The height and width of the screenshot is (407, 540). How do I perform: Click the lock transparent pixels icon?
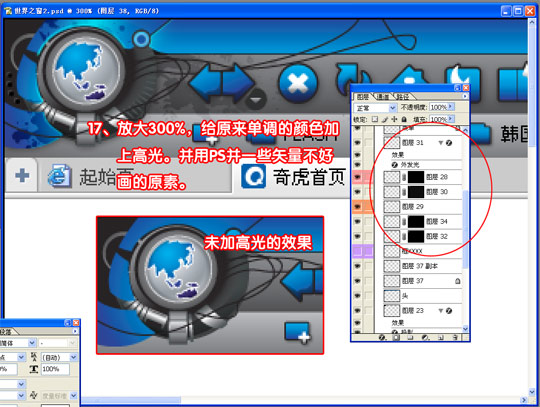coord(375,119)
